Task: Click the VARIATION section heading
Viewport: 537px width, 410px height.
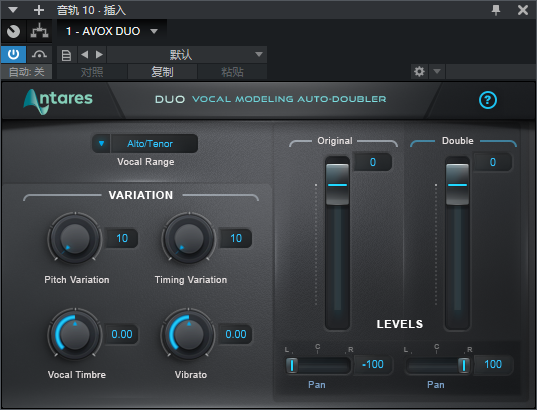Action: coord(141,195)
